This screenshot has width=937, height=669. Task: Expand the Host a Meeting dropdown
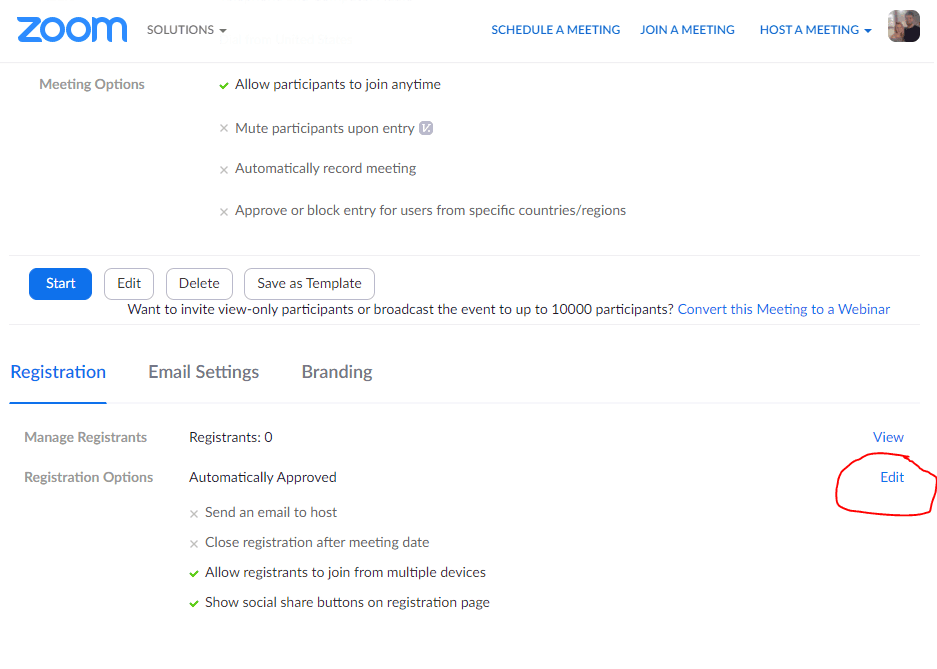[815, 29]
